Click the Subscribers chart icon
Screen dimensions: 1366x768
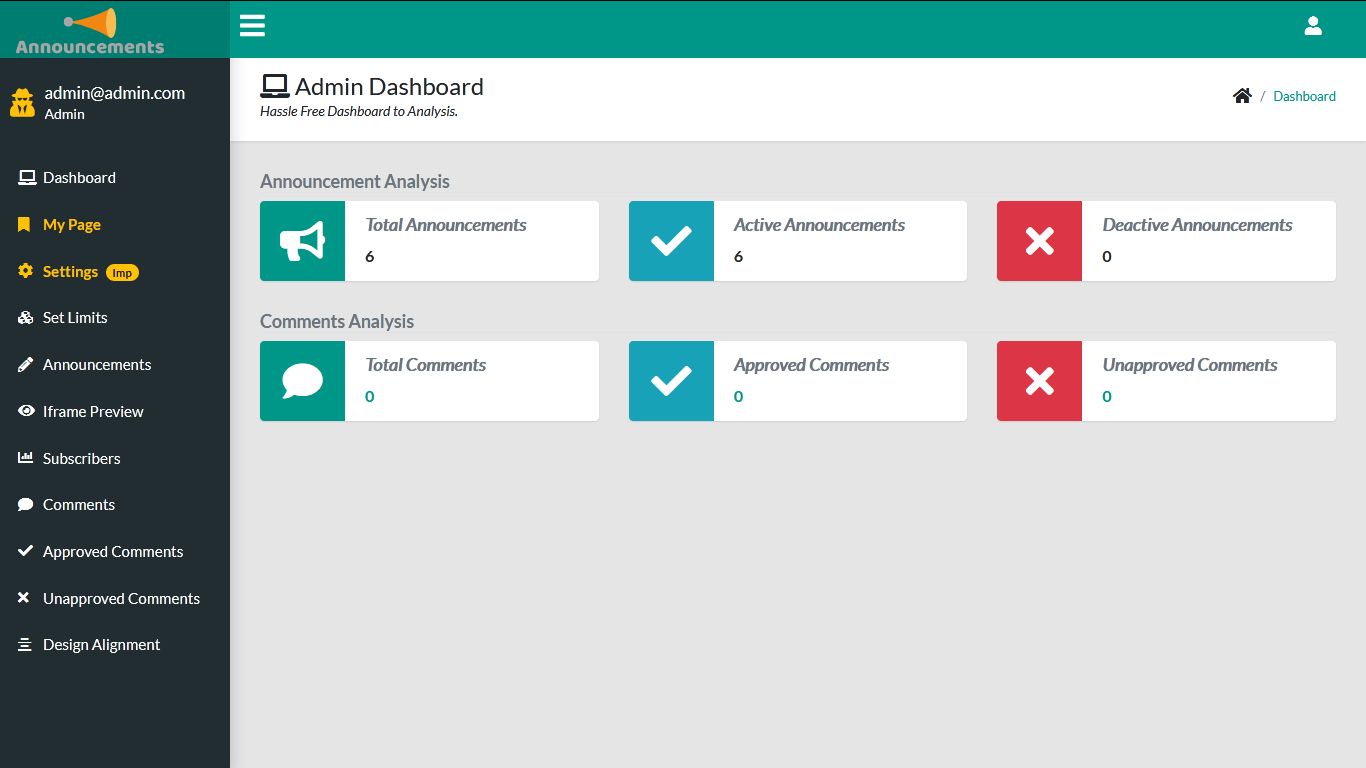25,458
